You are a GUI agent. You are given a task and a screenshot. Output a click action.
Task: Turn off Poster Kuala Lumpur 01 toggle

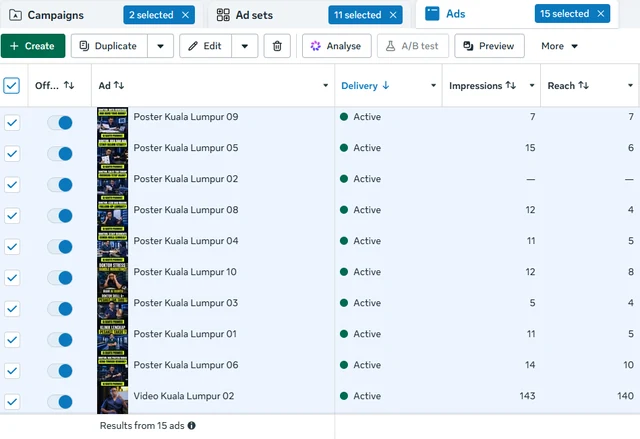point(60,339)
